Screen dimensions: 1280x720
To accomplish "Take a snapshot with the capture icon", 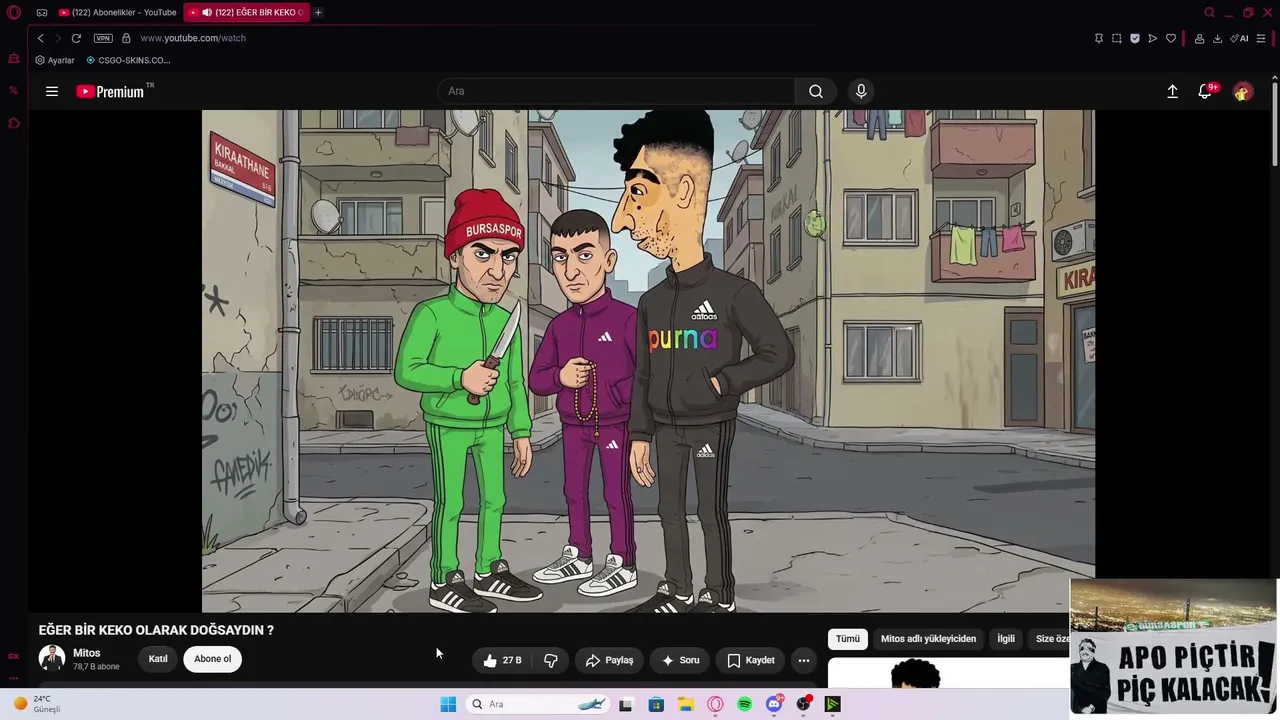I will coord(1117,38).
